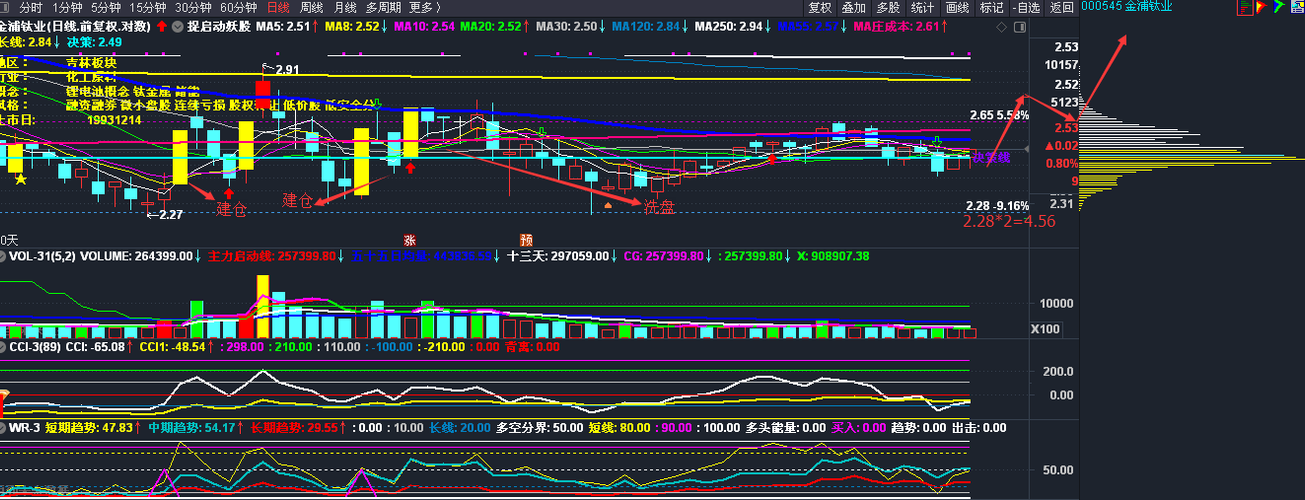This screenshot has height=500, width=1305.
Task: Click the 涨 marker icon below the chart
Action: [409, 240]
